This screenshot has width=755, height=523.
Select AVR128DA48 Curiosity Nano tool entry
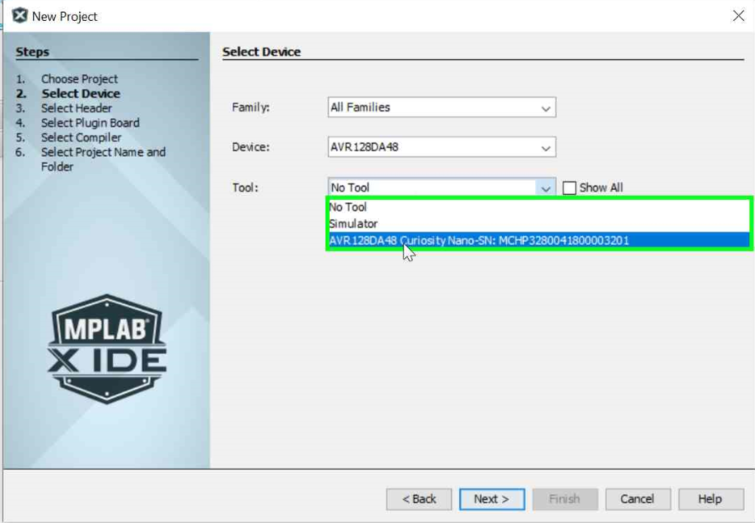[478, 240]
